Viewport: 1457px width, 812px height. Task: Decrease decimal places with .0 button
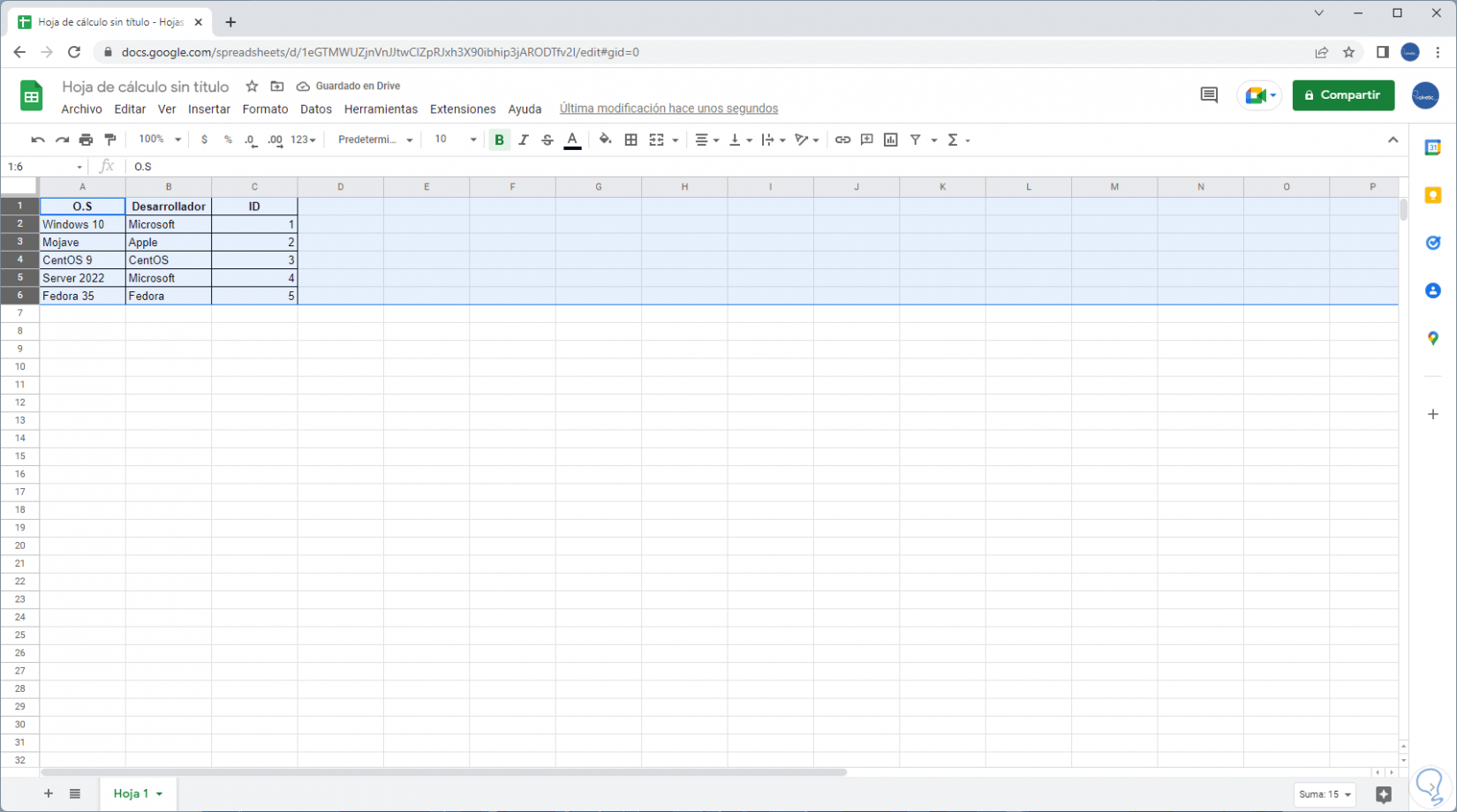pyautogui.click(x=251, y=139)
